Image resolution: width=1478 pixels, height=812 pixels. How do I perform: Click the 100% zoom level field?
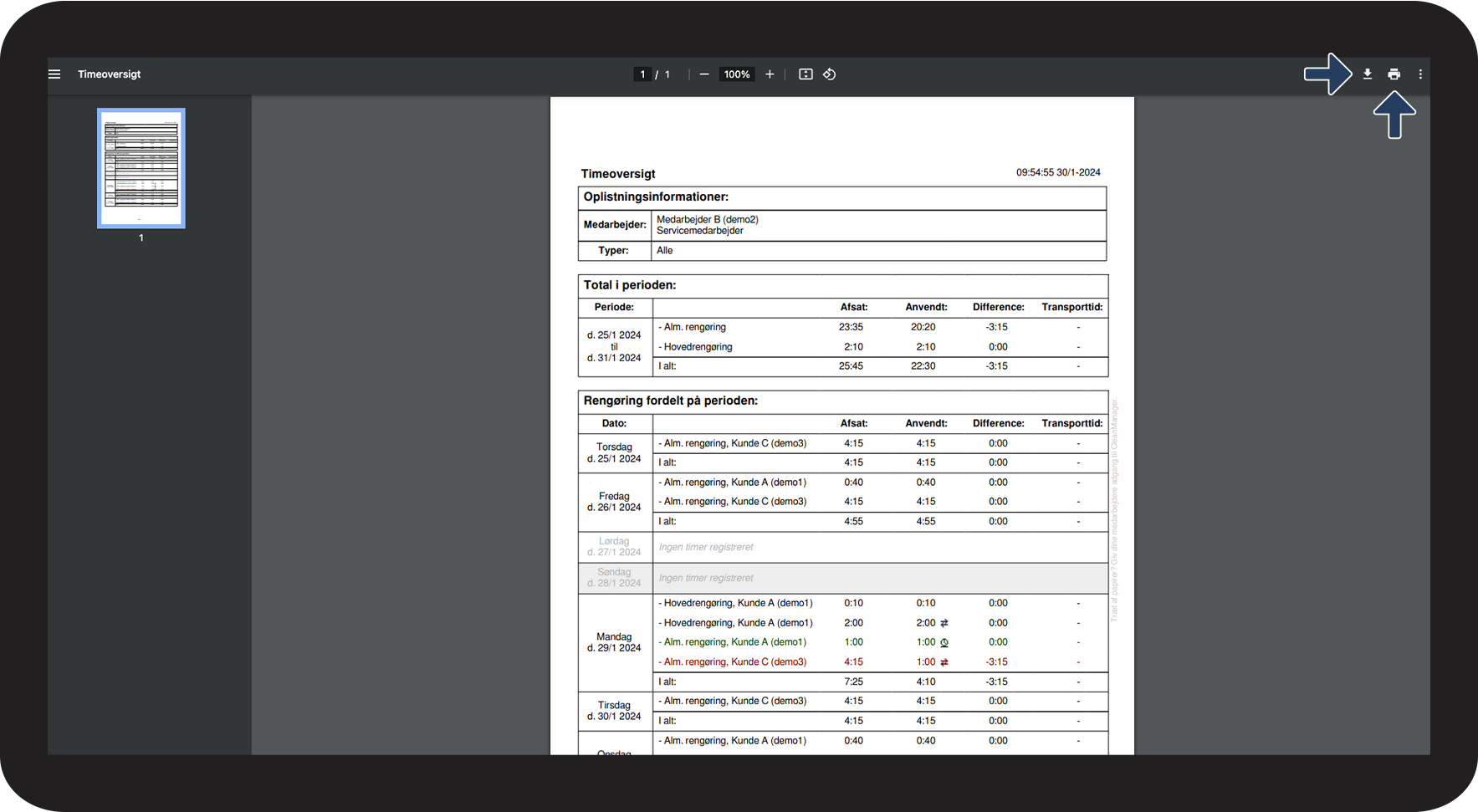[737, 74]
